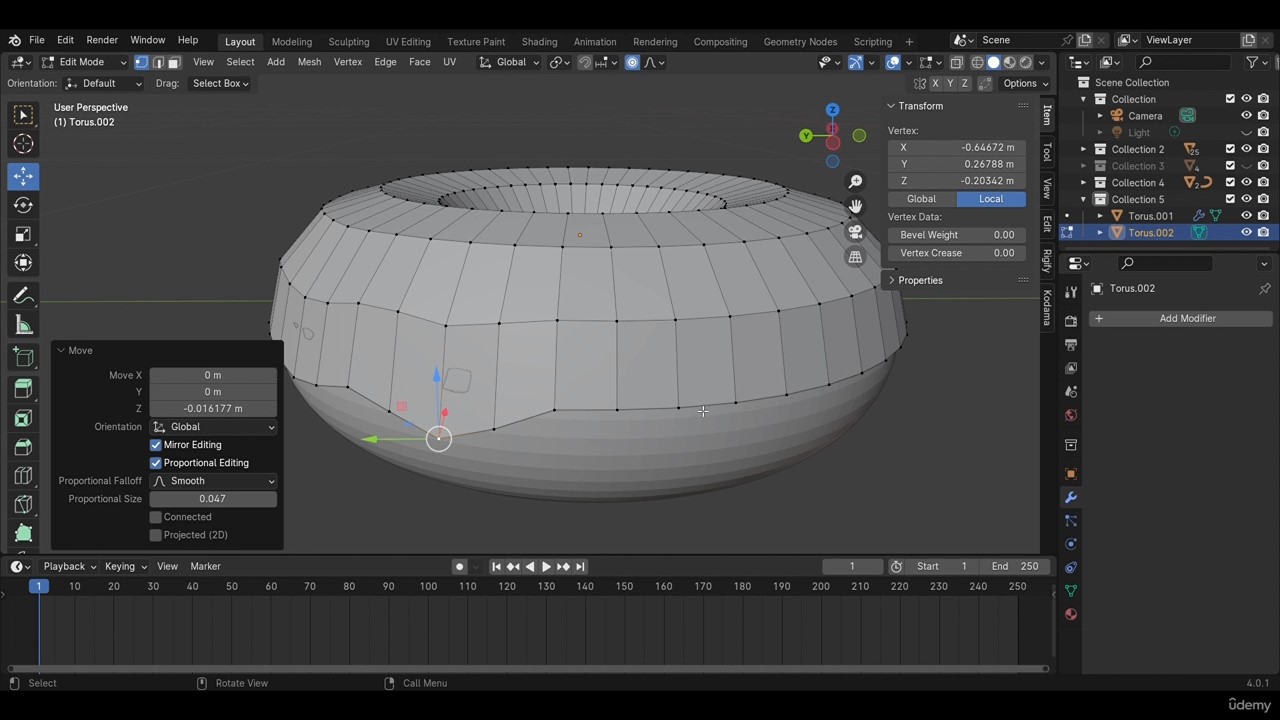Toggle X-Ray display

point(956,62)
